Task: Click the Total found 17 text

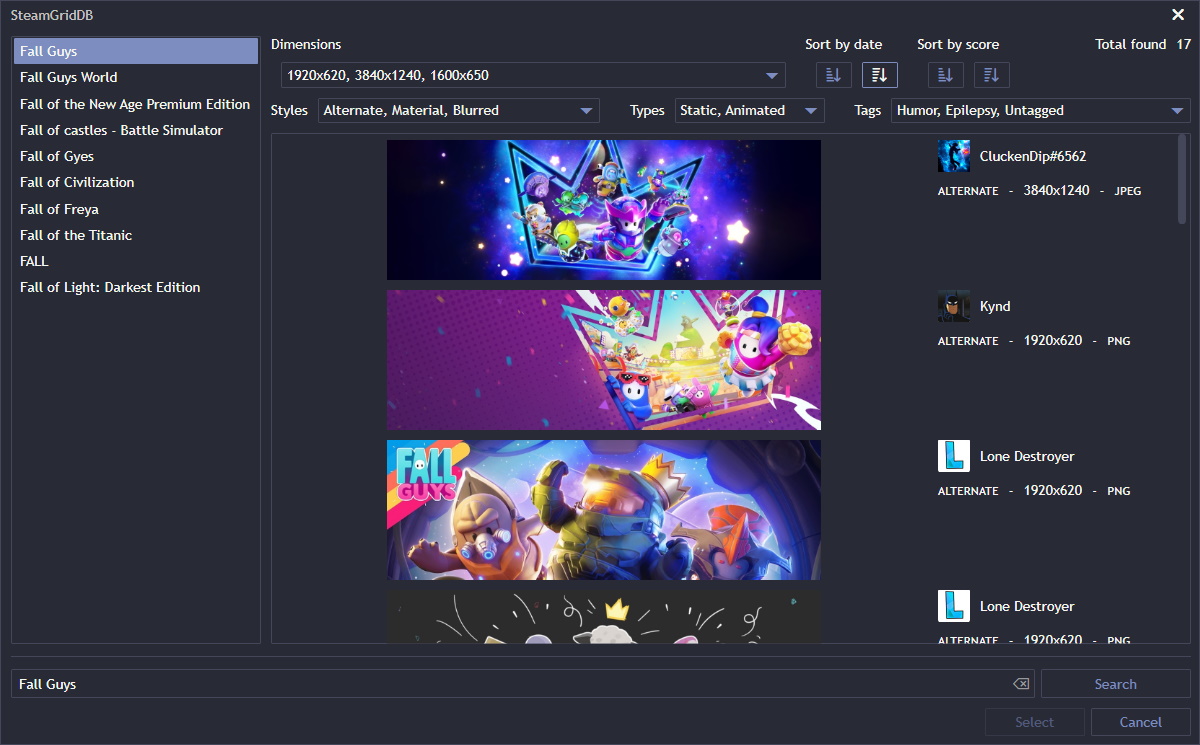Action: (1143, 44)
